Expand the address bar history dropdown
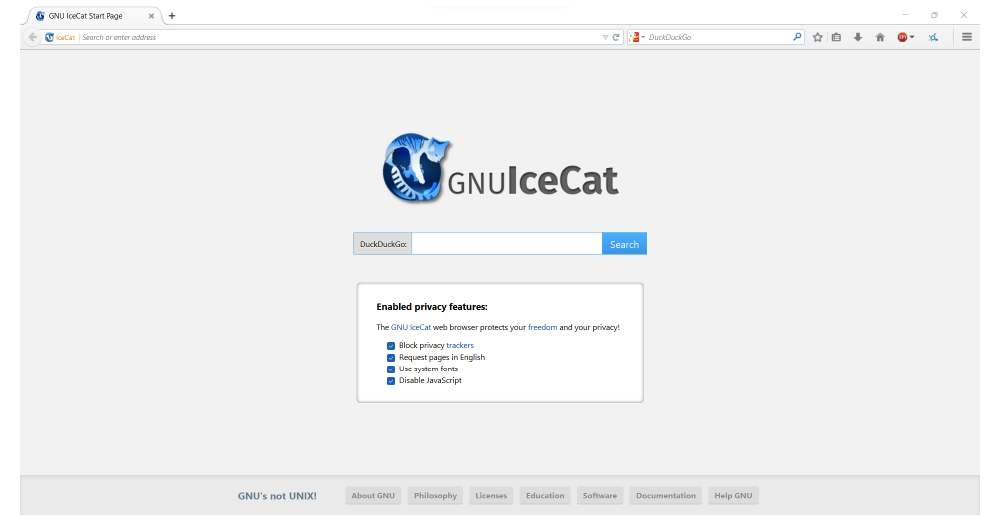This screenshot has width=1001, height=523. pos(605,37)
